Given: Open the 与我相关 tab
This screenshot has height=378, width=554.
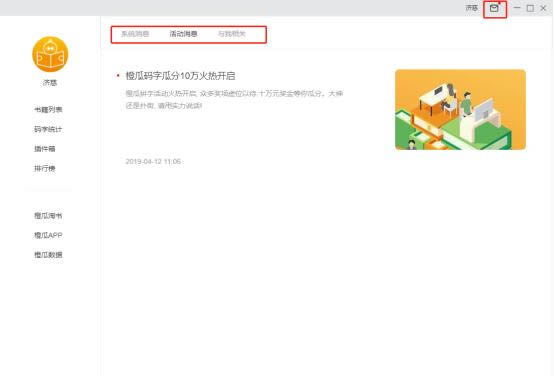Looking at the screenshot, I should tap(231, 34).
